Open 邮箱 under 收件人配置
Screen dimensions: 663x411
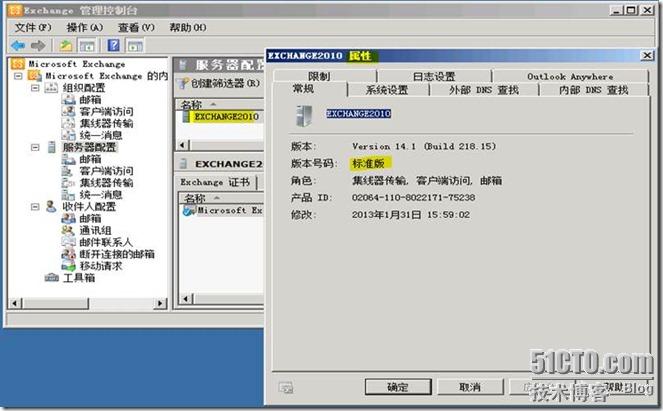tap(90, 218)
